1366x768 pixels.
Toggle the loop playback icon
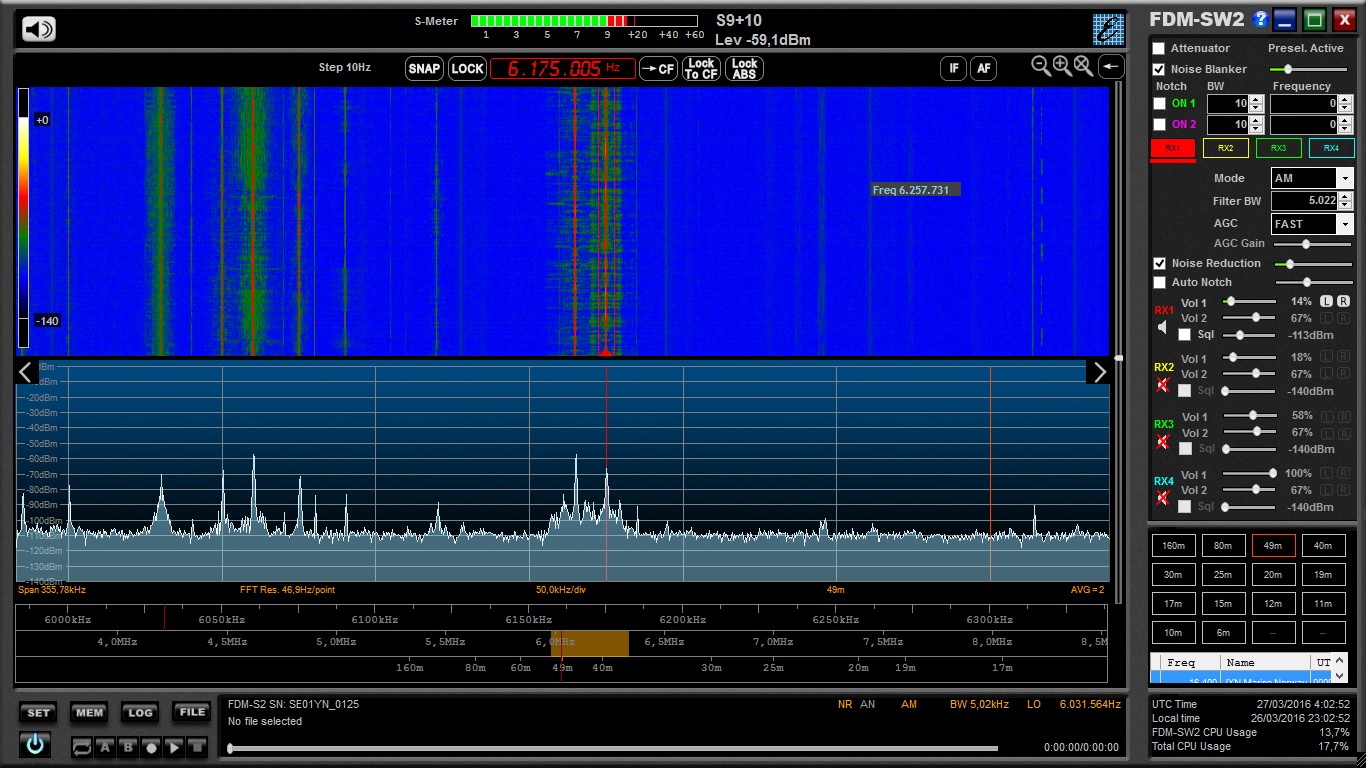pos(81,747)
